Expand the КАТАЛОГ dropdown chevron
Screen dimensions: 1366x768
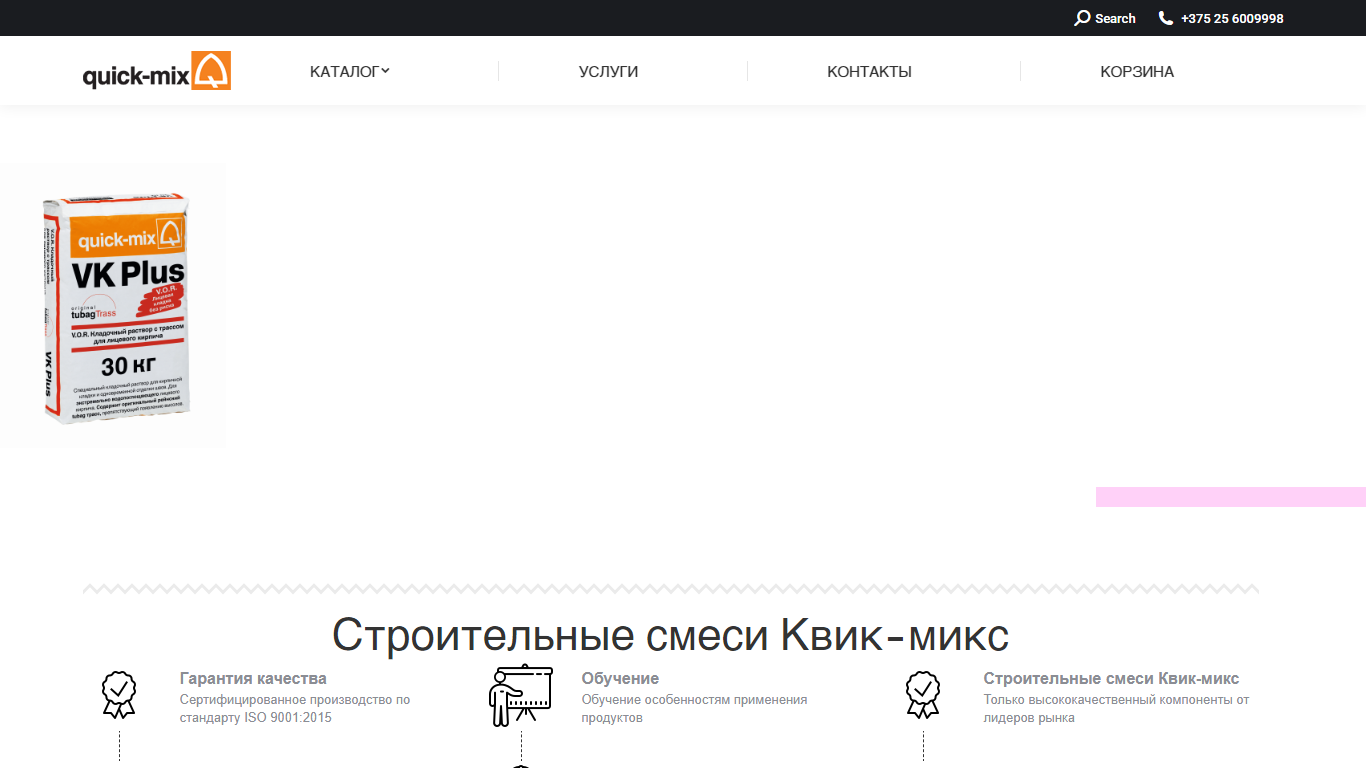coord(385,70)
